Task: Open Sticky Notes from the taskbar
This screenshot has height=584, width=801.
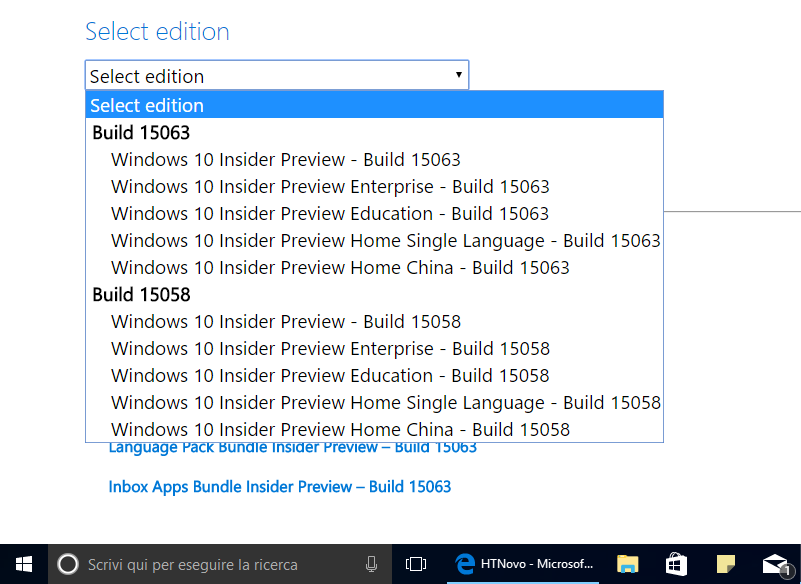Action: point(725,564)
